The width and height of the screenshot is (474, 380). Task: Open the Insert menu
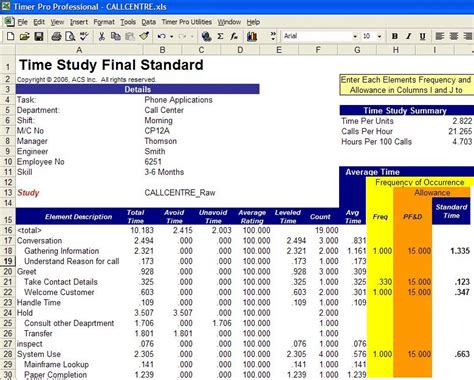tap(79, 22)
